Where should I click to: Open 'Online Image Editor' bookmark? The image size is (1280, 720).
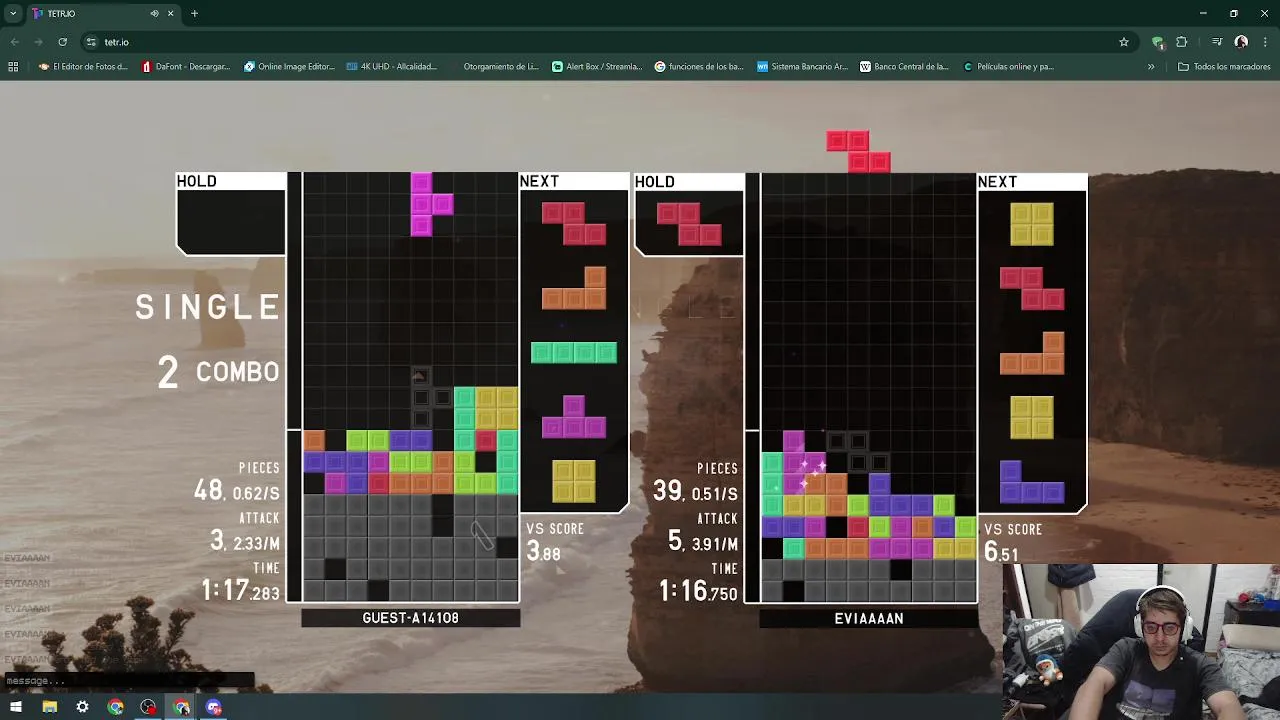(289, 67)
